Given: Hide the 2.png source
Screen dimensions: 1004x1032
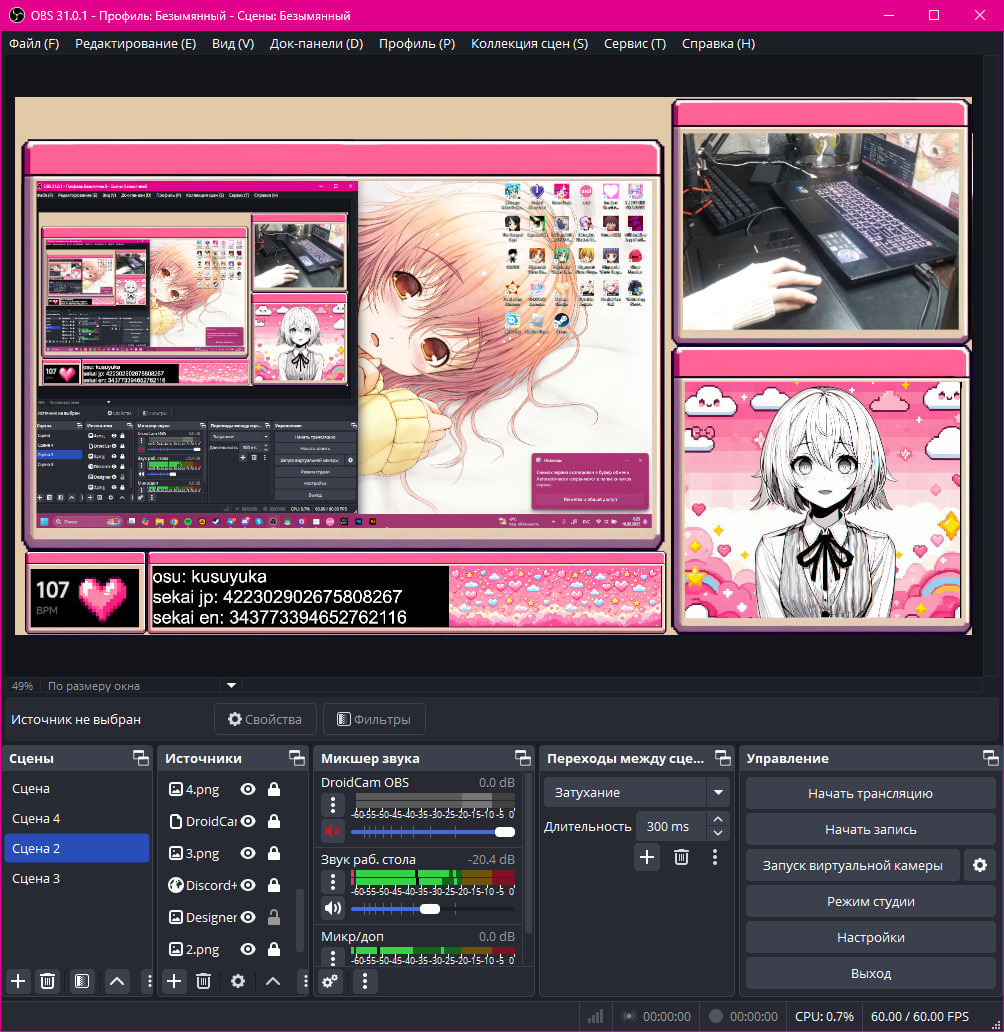Looking at the screenshot, I should 248,949.
